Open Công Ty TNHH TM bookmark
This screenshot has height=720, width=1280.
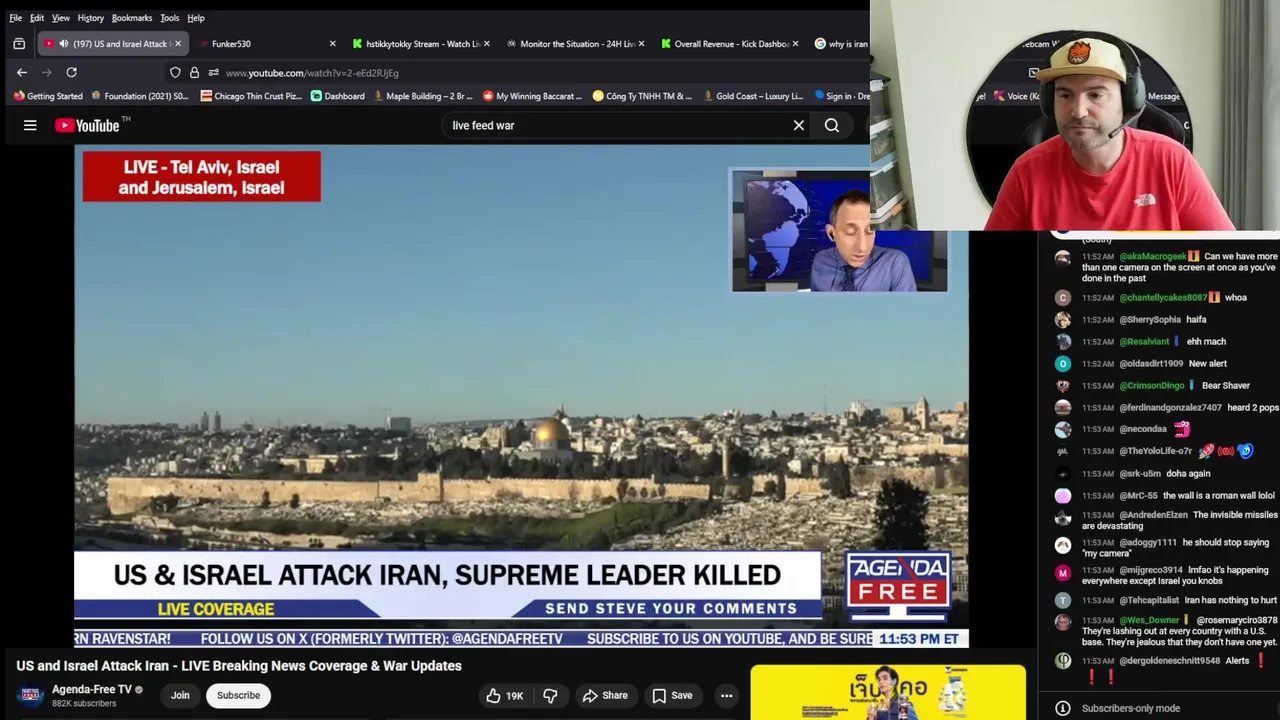(642, 96)
